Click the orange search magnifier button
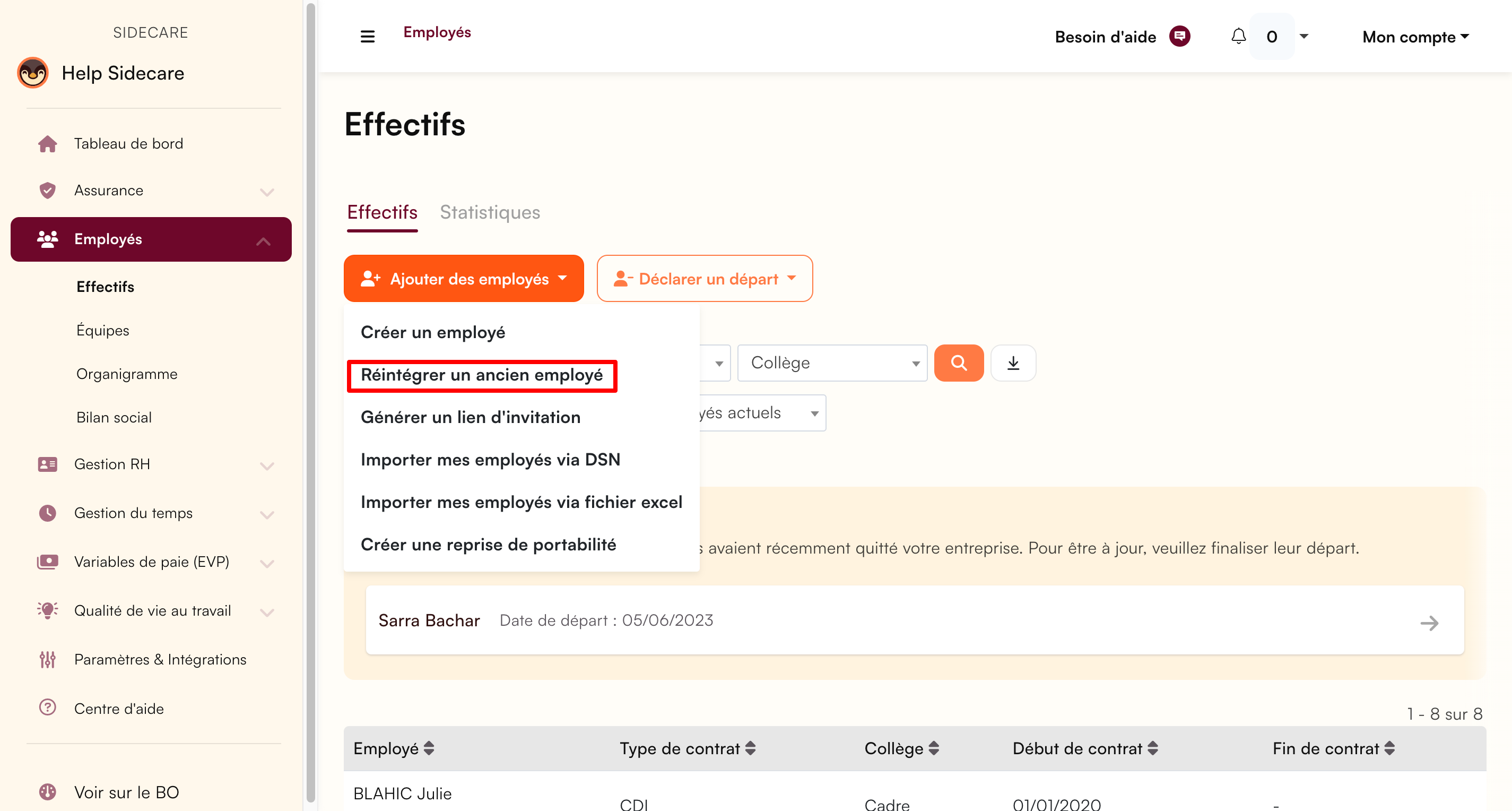 pos(959,363)
